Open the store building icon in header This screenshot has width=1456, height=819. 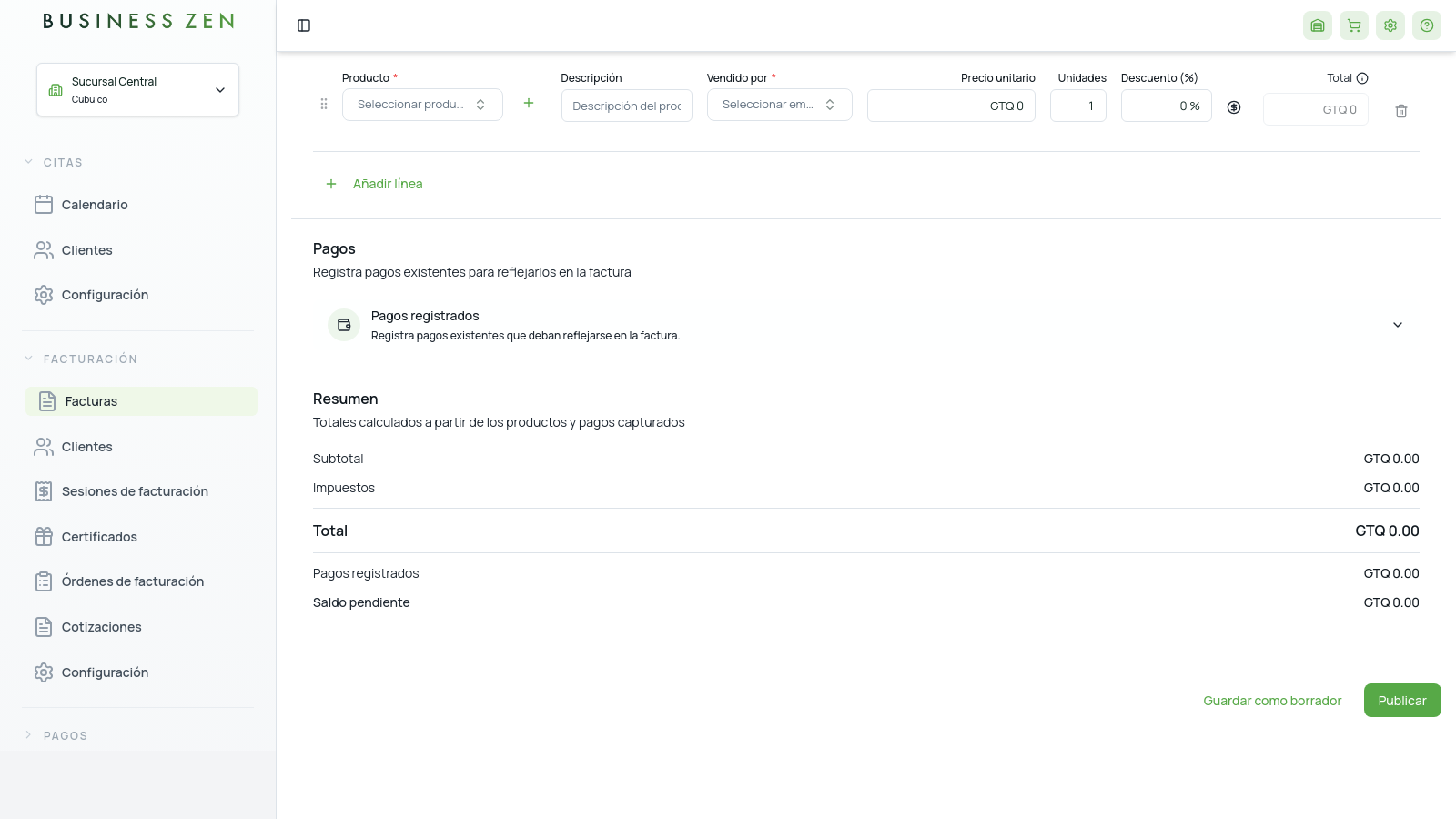coord(1318,25)
